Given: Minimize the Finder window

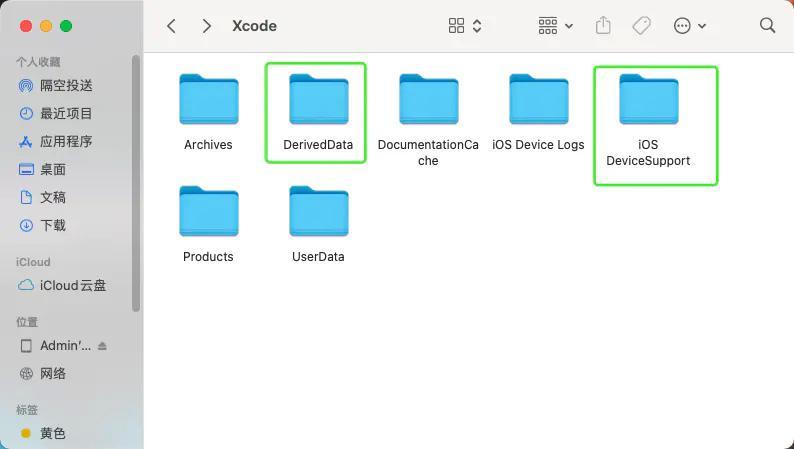Looking at the screenshot, I should point(46,26).
